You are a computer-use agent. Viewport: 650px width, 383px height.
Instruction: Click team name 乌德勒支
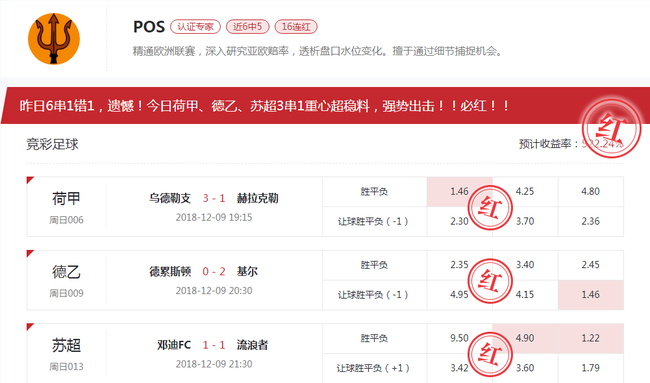click(x=170, y=198)
